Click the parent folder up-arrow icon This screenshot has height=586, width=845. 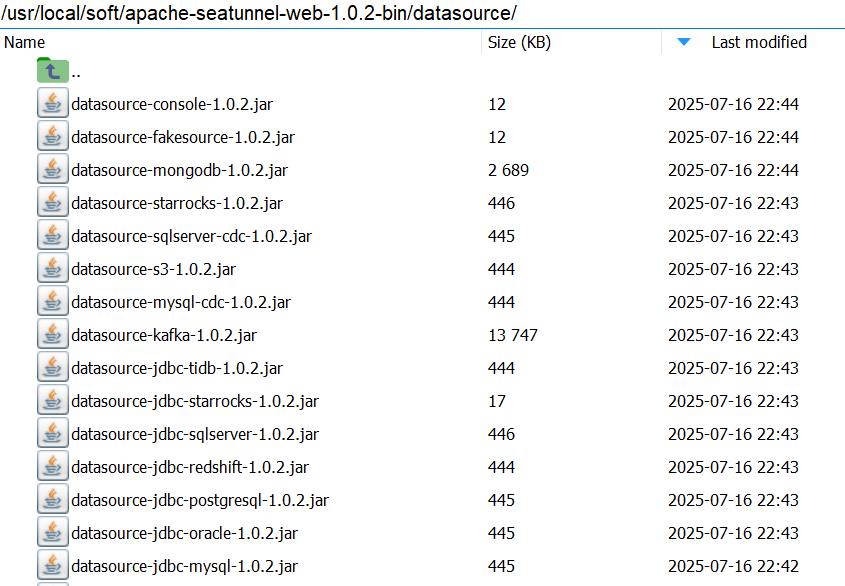coord(53,71)
